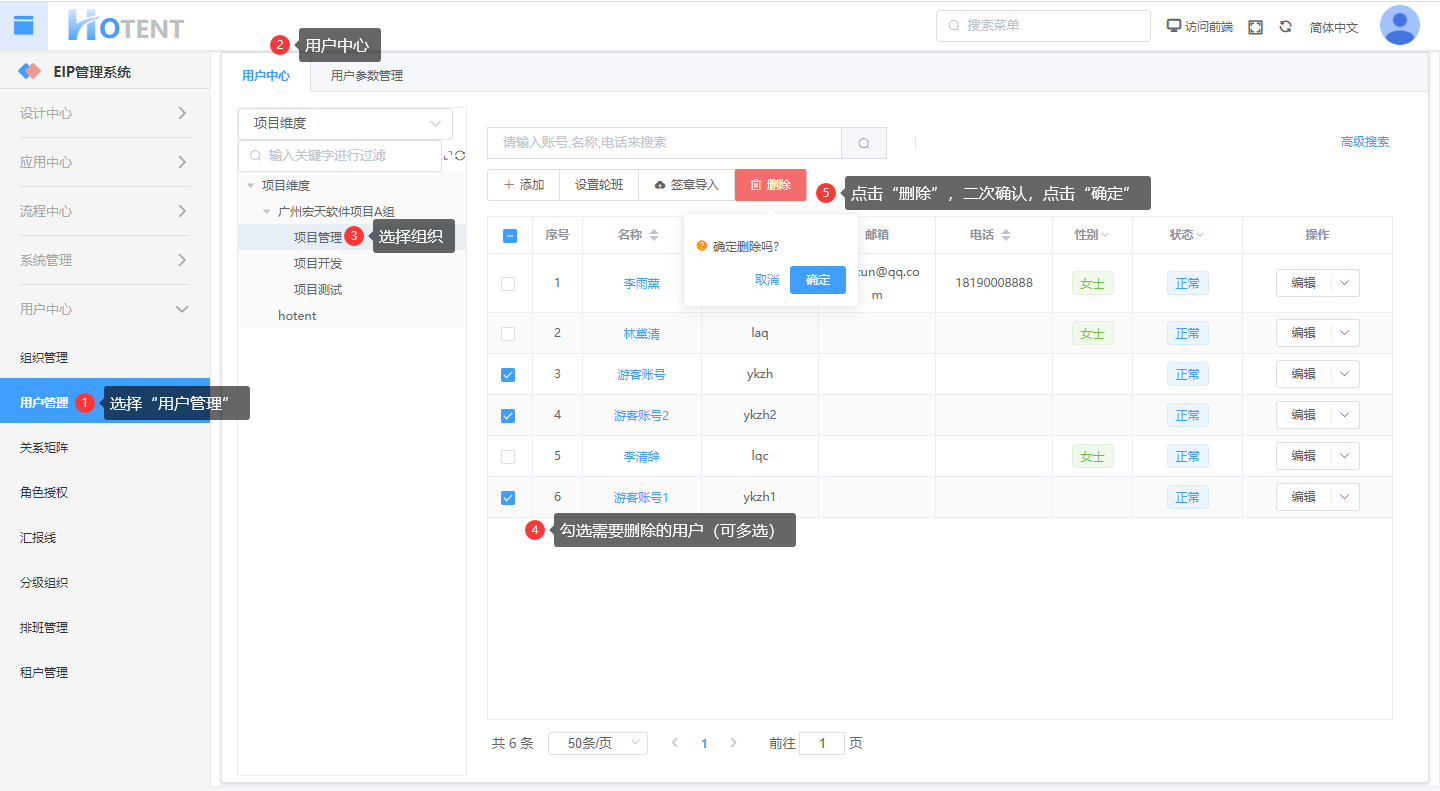Toggle fullscreen mode icon in header

click(1256, 27)
